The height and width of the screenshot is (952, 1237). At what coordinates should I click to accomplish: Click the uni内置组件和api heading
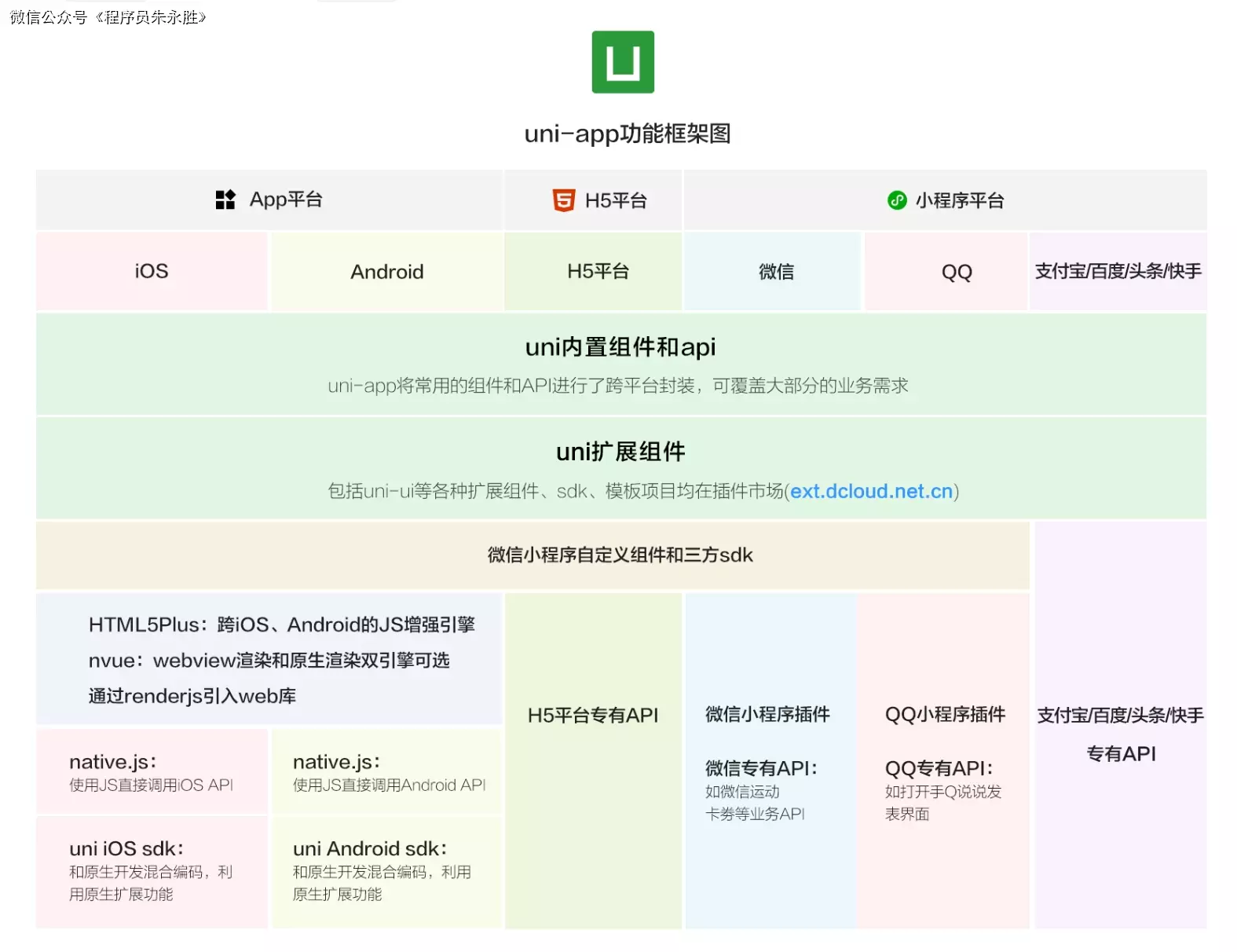620,347
